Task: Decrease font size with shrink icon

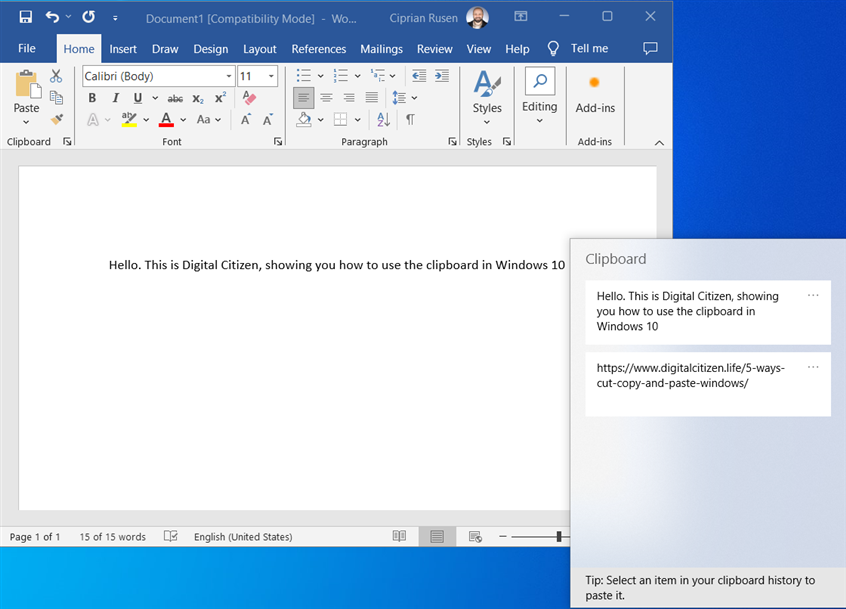Action: tap(268, 119)
